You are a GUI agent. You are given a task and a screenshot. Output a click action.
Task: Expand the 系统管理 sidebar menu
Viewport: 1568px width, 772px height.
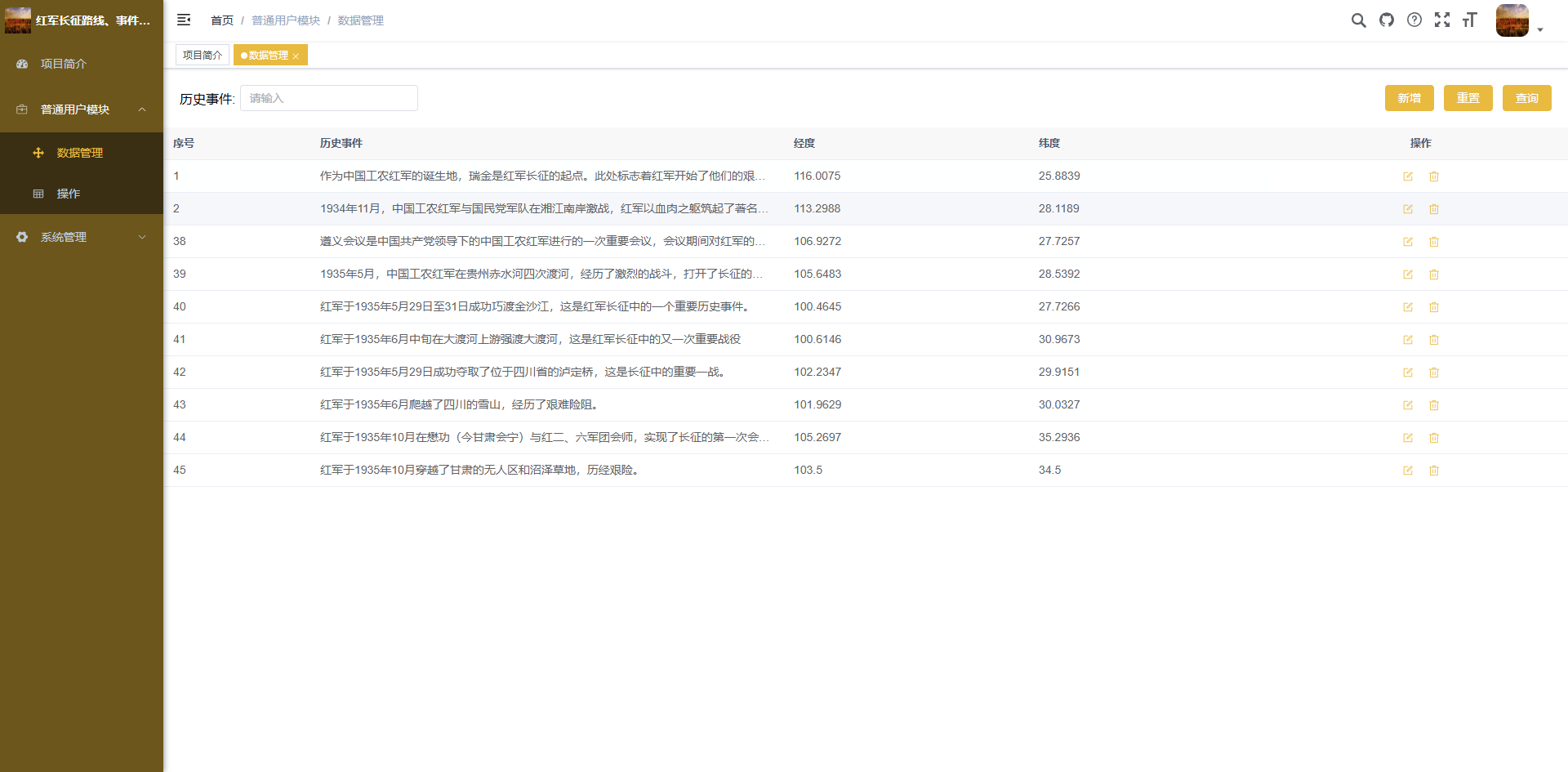pos(82,237)
